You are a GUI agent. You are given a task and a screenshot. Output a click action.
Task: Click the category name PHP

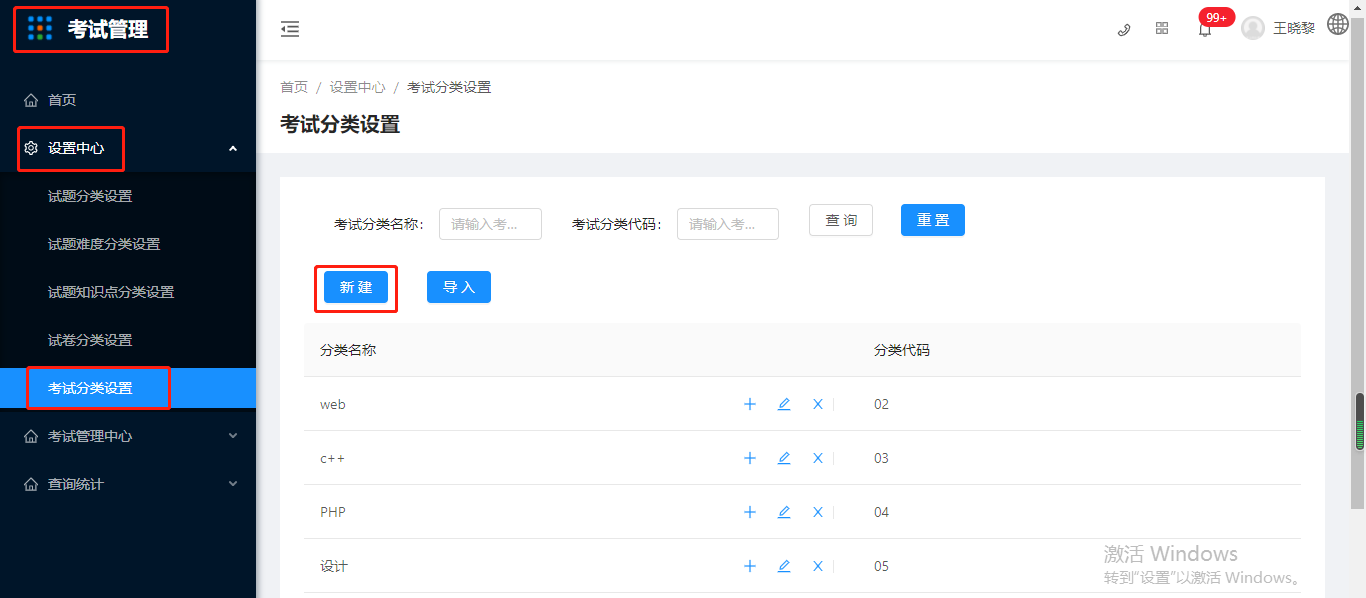click(333, 512)
